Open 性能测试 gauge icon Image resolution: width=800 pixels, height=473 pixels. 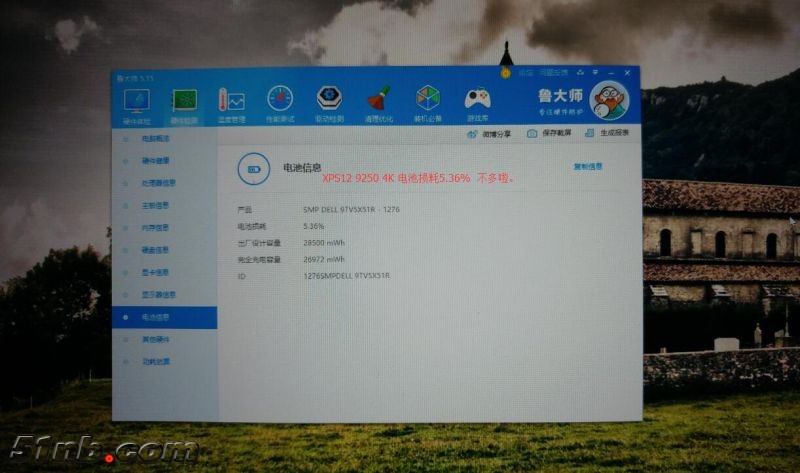[x=280, y=98]
